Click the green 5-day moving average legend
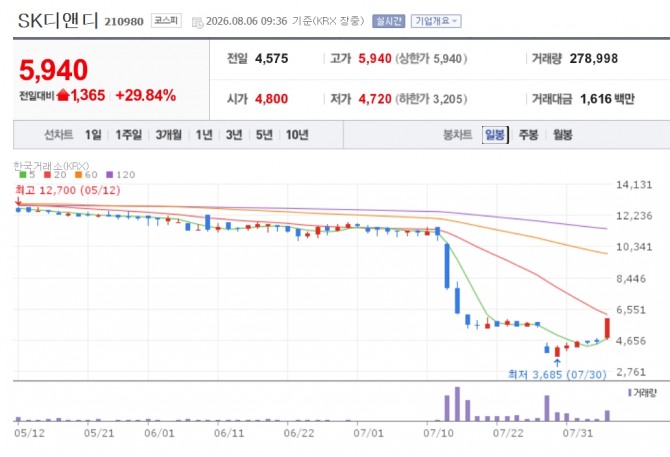670x457 pixels. 27,175
